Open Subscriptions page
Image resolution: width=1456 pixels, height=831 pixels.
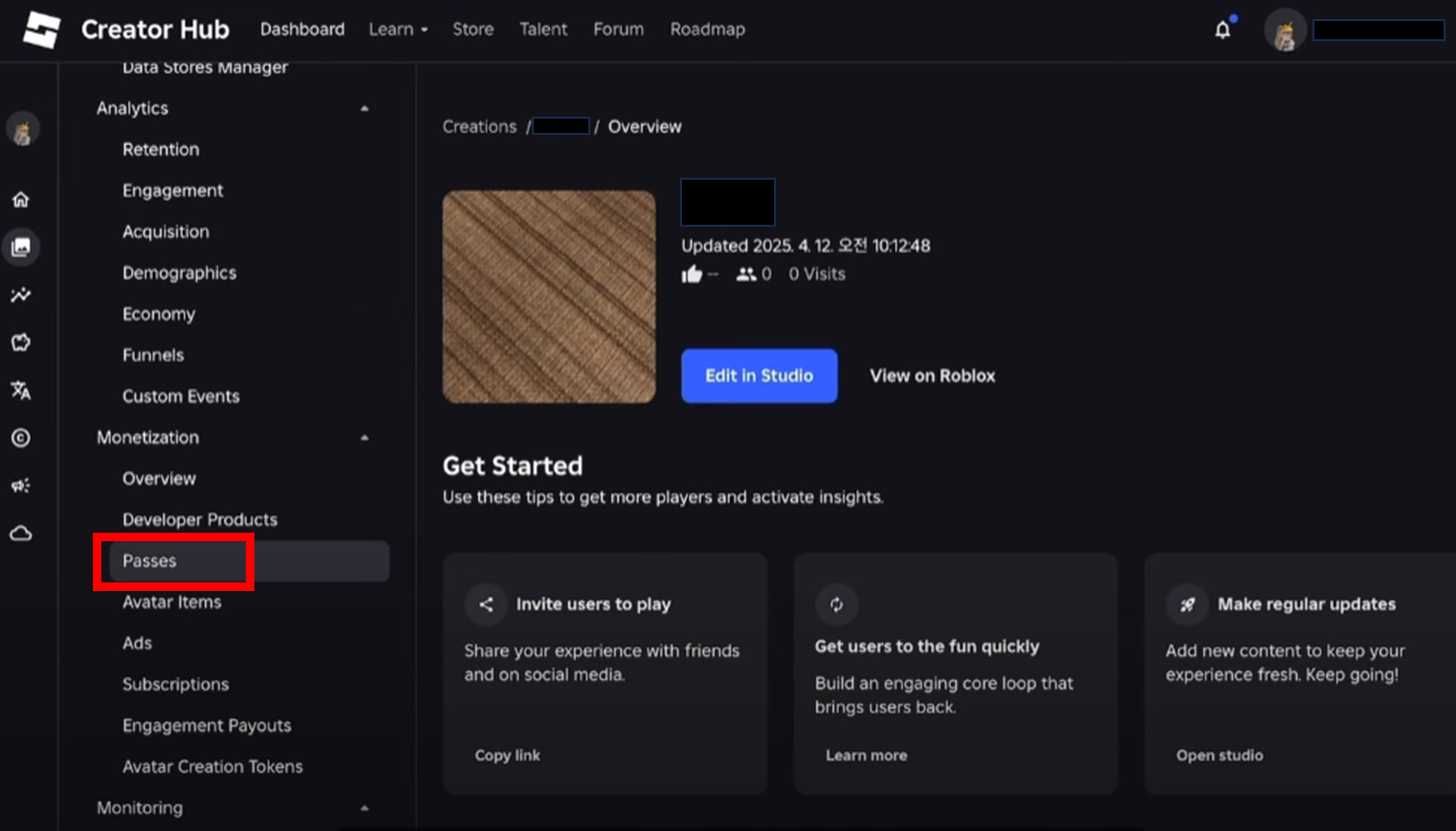pyautogui.click(x=175, y=685)
